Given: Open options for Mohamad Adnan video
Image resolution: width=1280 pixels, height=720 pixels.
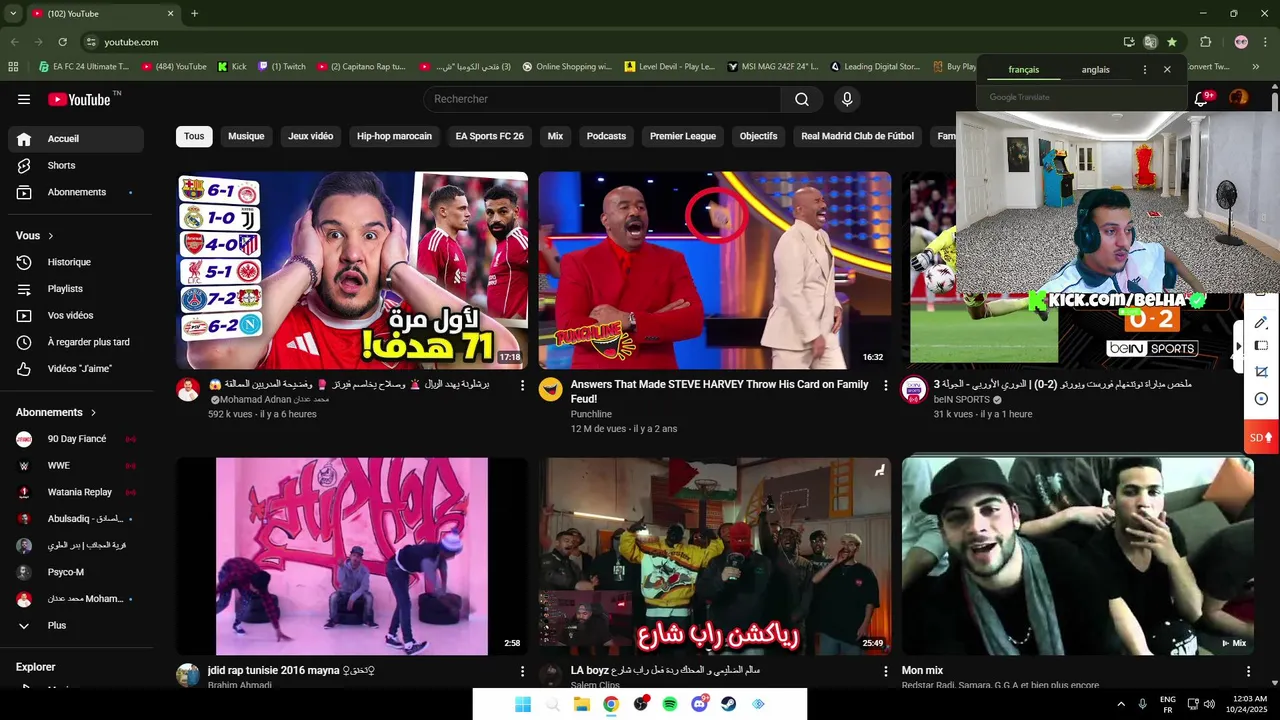Looking at the screenshot, I should 522,385.
